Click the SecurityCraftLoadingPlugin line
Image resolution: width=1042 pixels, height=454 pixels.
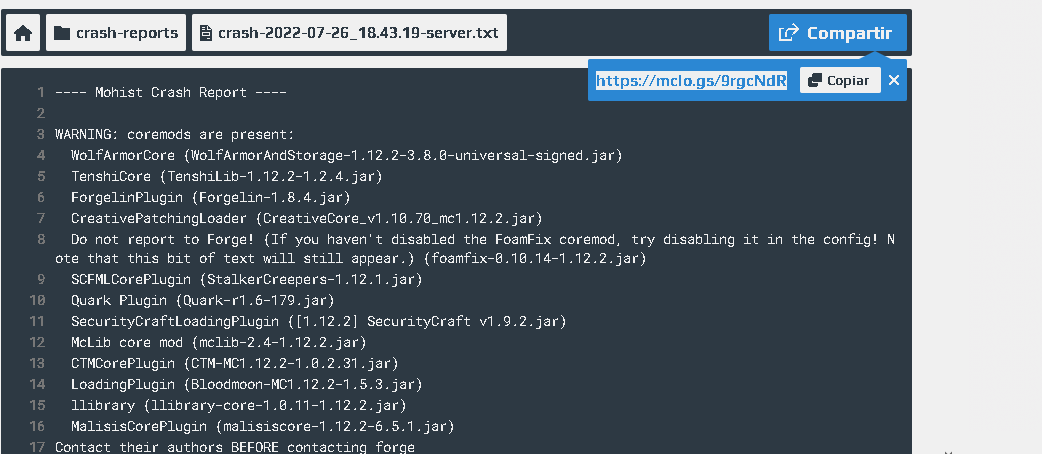point(318,322)
